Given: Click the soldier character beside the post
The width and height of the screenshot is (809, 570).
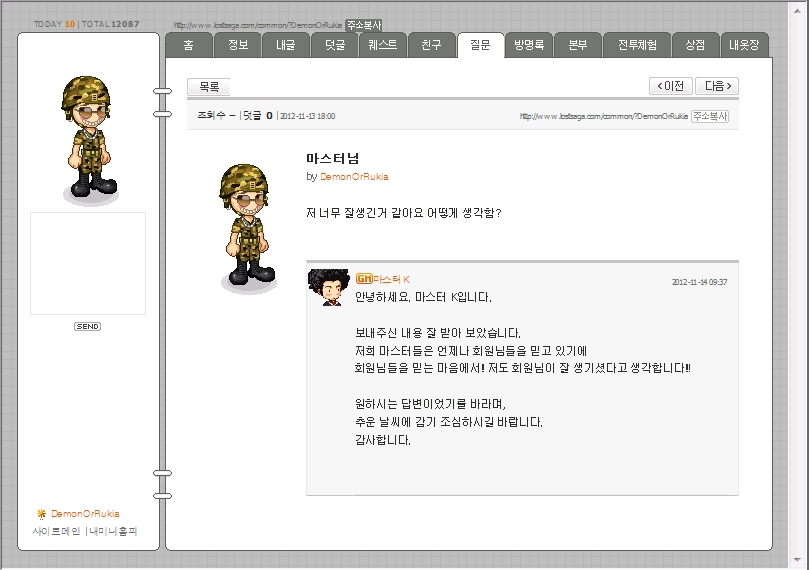Looking at the screenshot, I should (247, 227).
